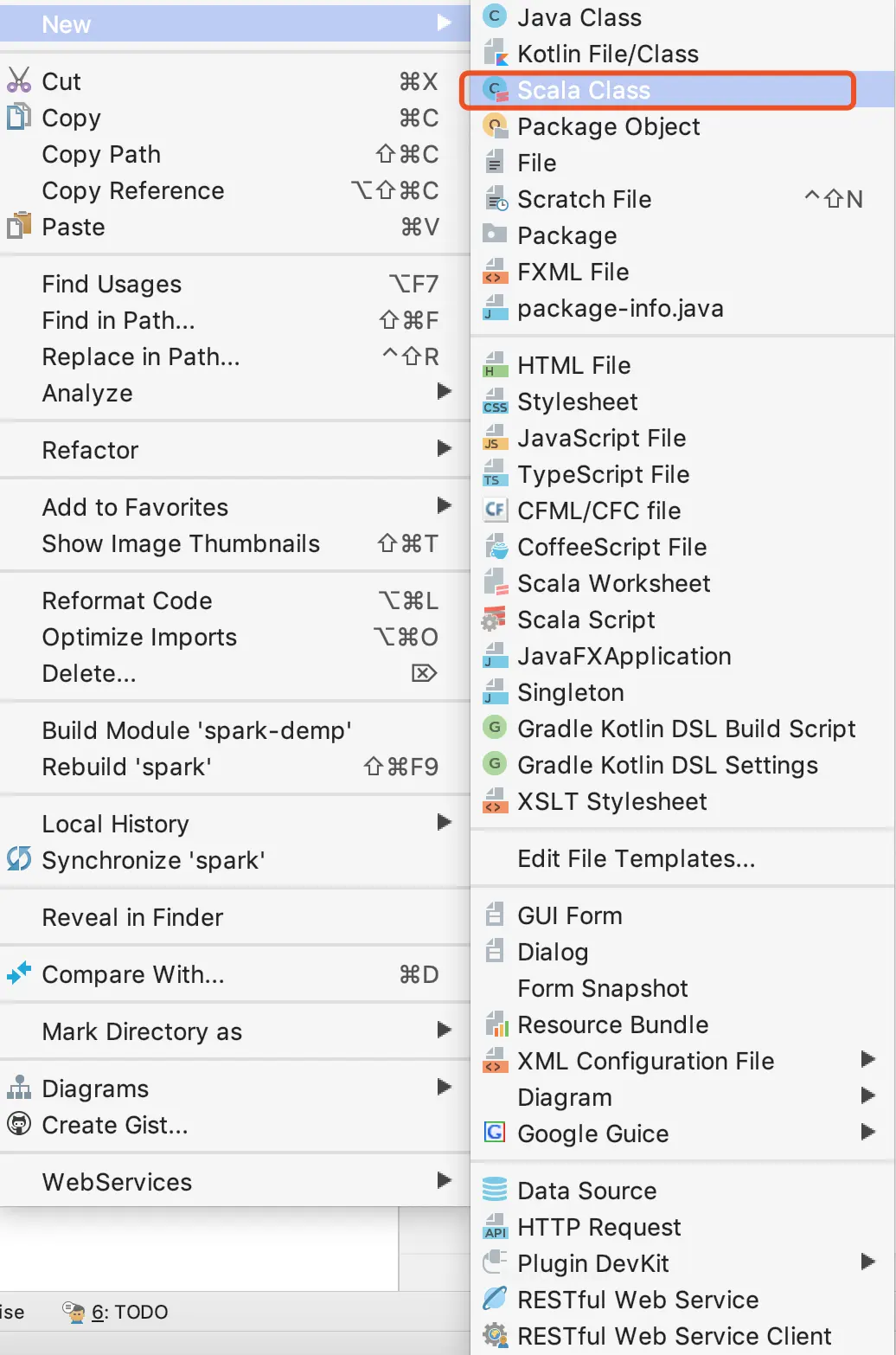Choose Copy Path from context menu

tap(101, 154)
